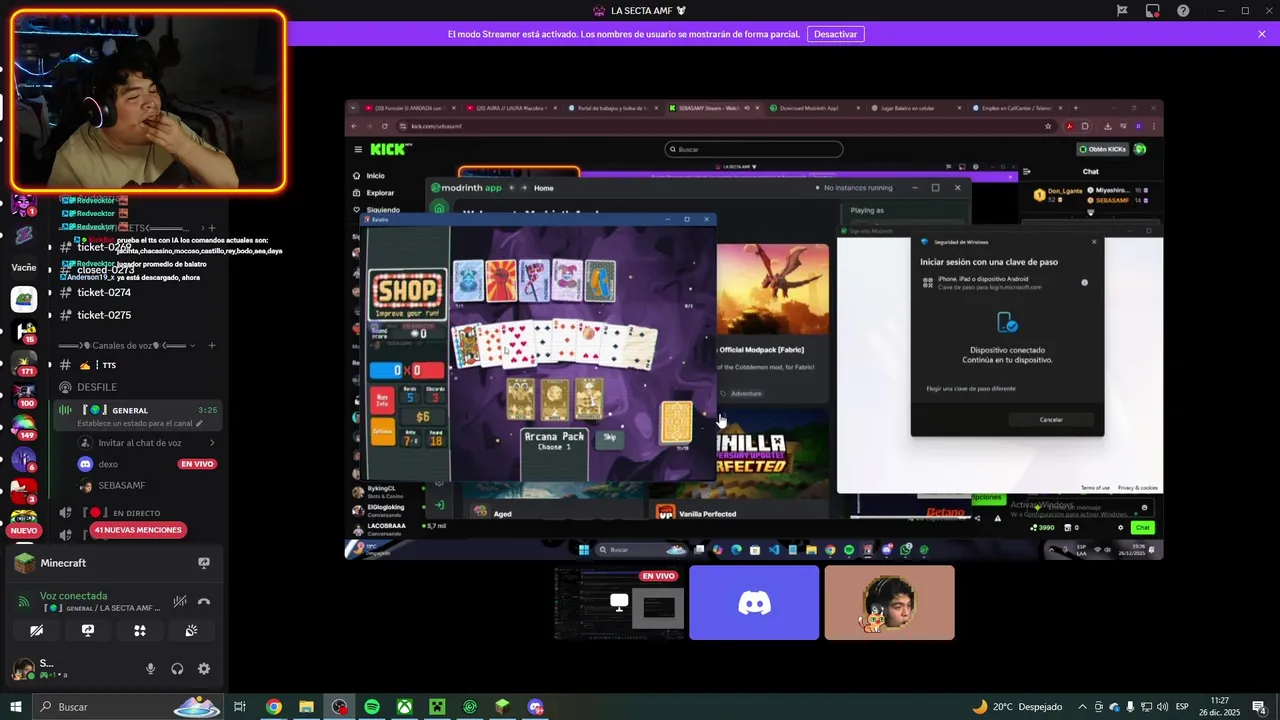Open Minecraft creeper icon on taskbar
This screenshot has height=720, width=1280.
click(437, 707)
